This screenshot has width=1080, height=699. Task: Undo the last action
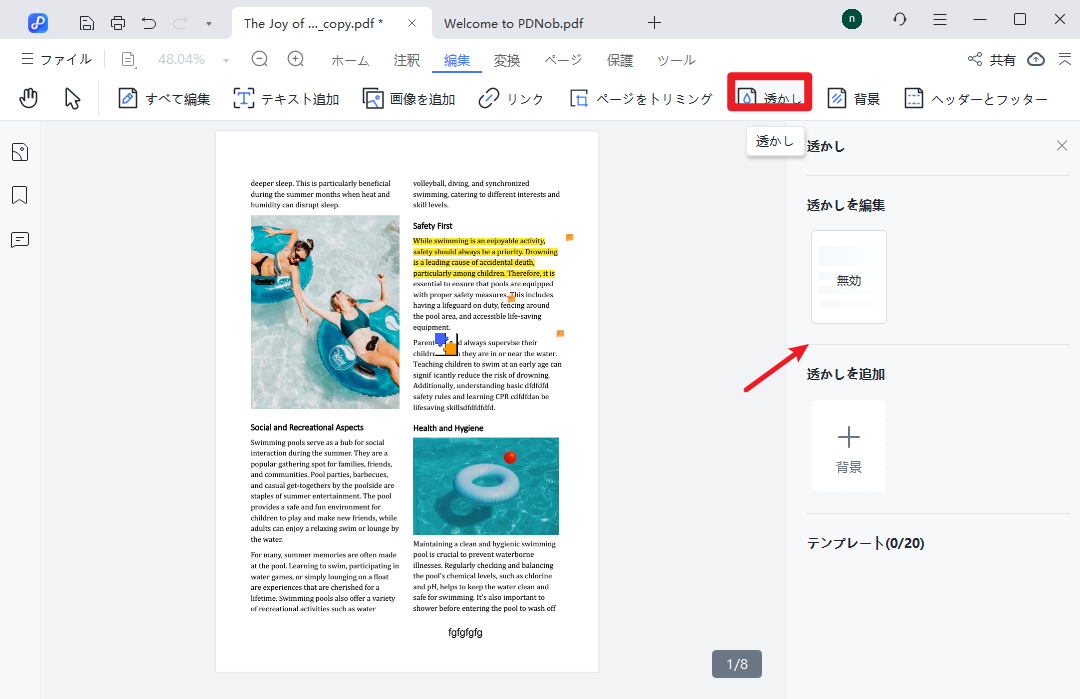pyautogui.click(x=149, y=22)
